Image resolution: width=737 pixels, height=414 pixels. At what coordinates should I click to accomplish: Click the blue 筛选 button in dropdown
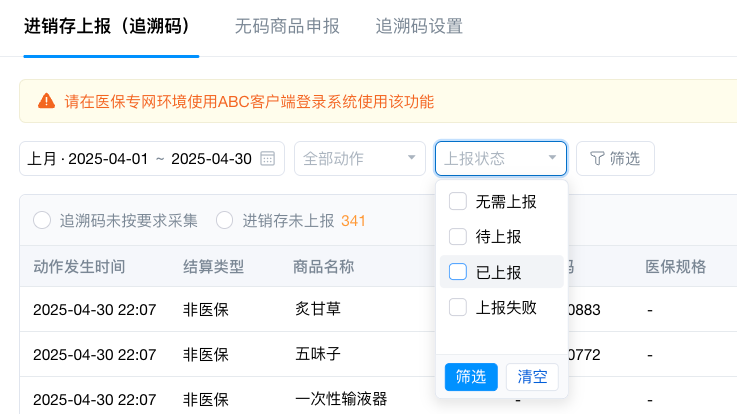tap(471, 377)
